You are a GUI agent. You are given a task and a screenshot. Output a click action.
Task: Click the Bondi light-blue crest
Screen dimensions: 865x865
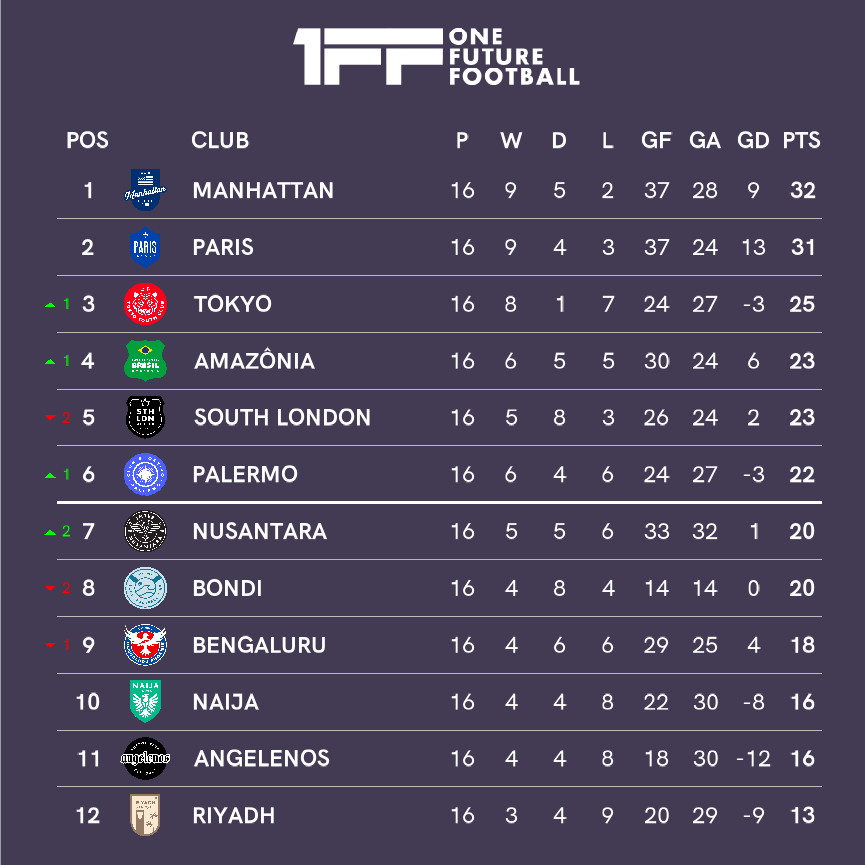pyautogui.click(x=145, y=588)
